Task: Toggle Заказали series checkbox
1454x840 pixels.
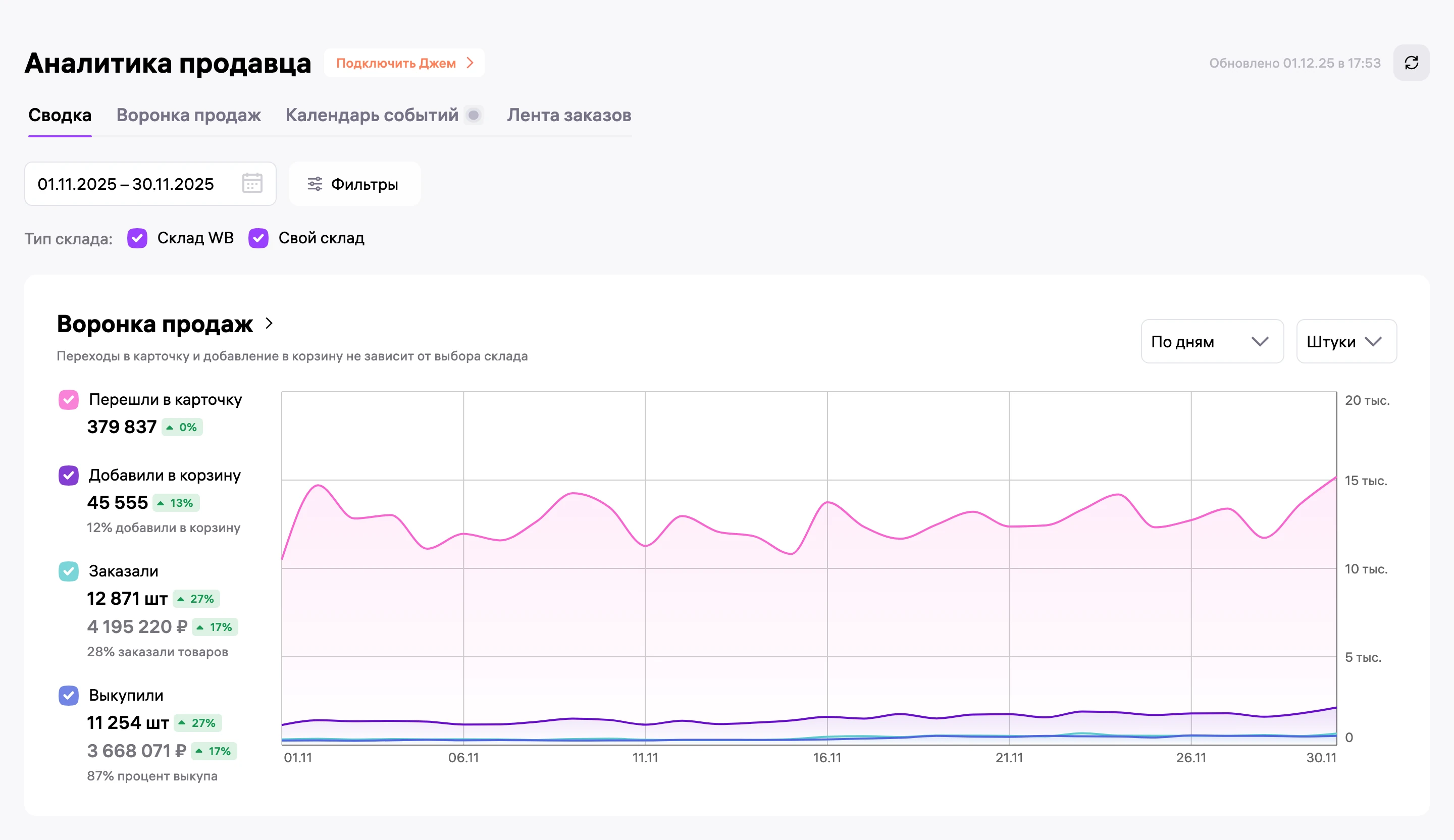Action: pyautogui.click(x=69, y=571)
